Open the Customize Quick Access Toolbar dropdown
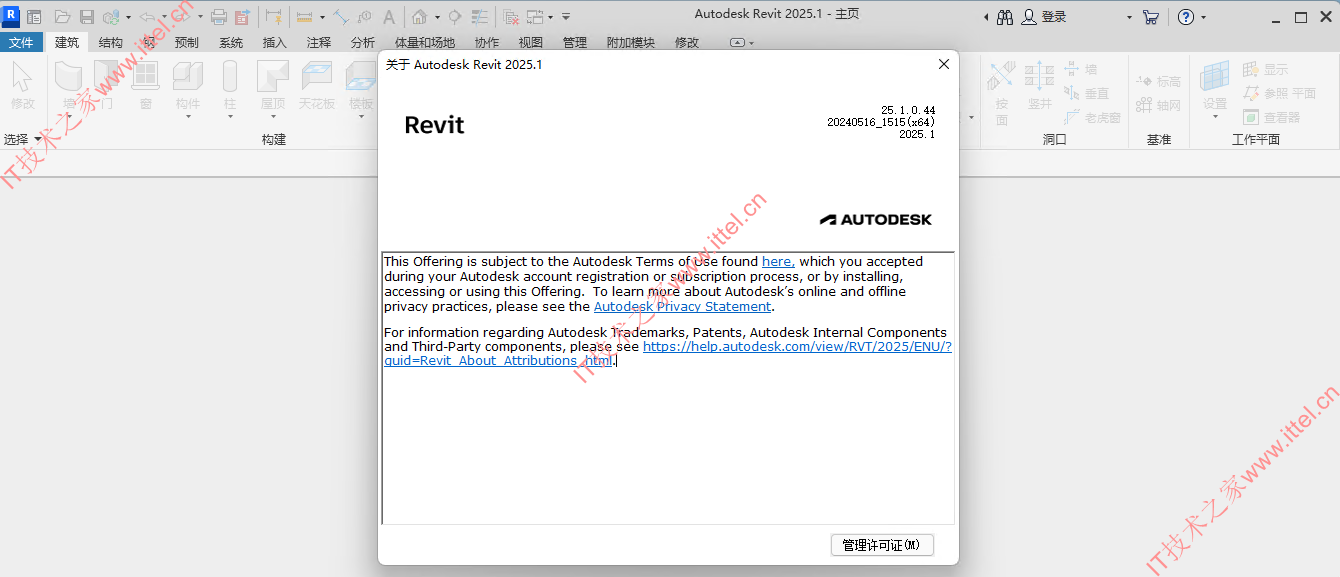Viewport: 1340px width, 577px height. 566,17
